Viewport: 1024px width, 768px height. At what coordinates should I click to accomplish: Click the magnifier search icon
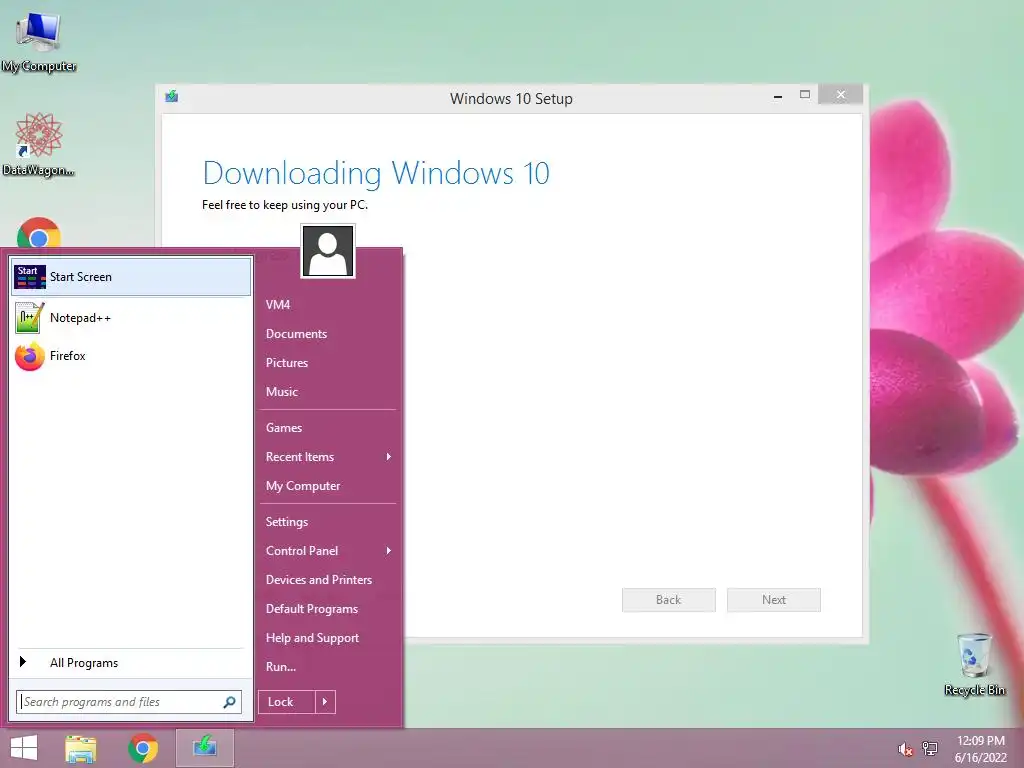[x=229, y=702]
